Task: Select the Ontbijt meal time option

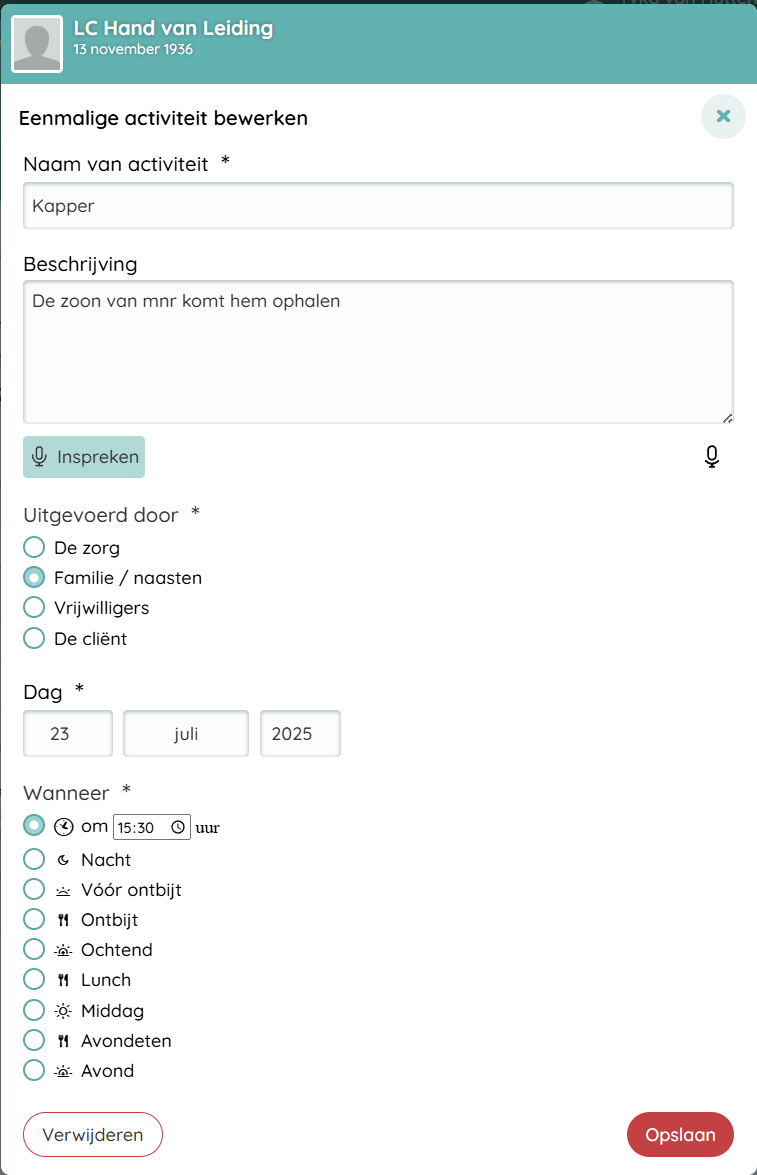Action: tap(34, 919)
